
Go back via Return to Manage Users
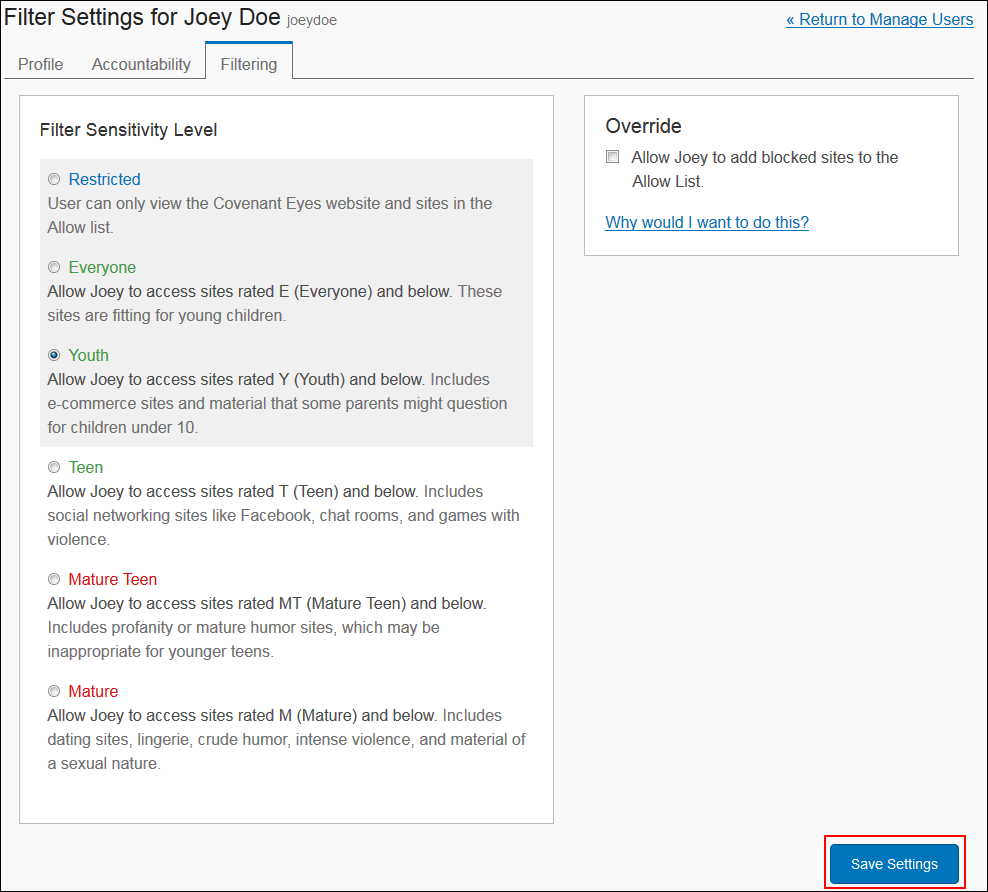(880, 20)
